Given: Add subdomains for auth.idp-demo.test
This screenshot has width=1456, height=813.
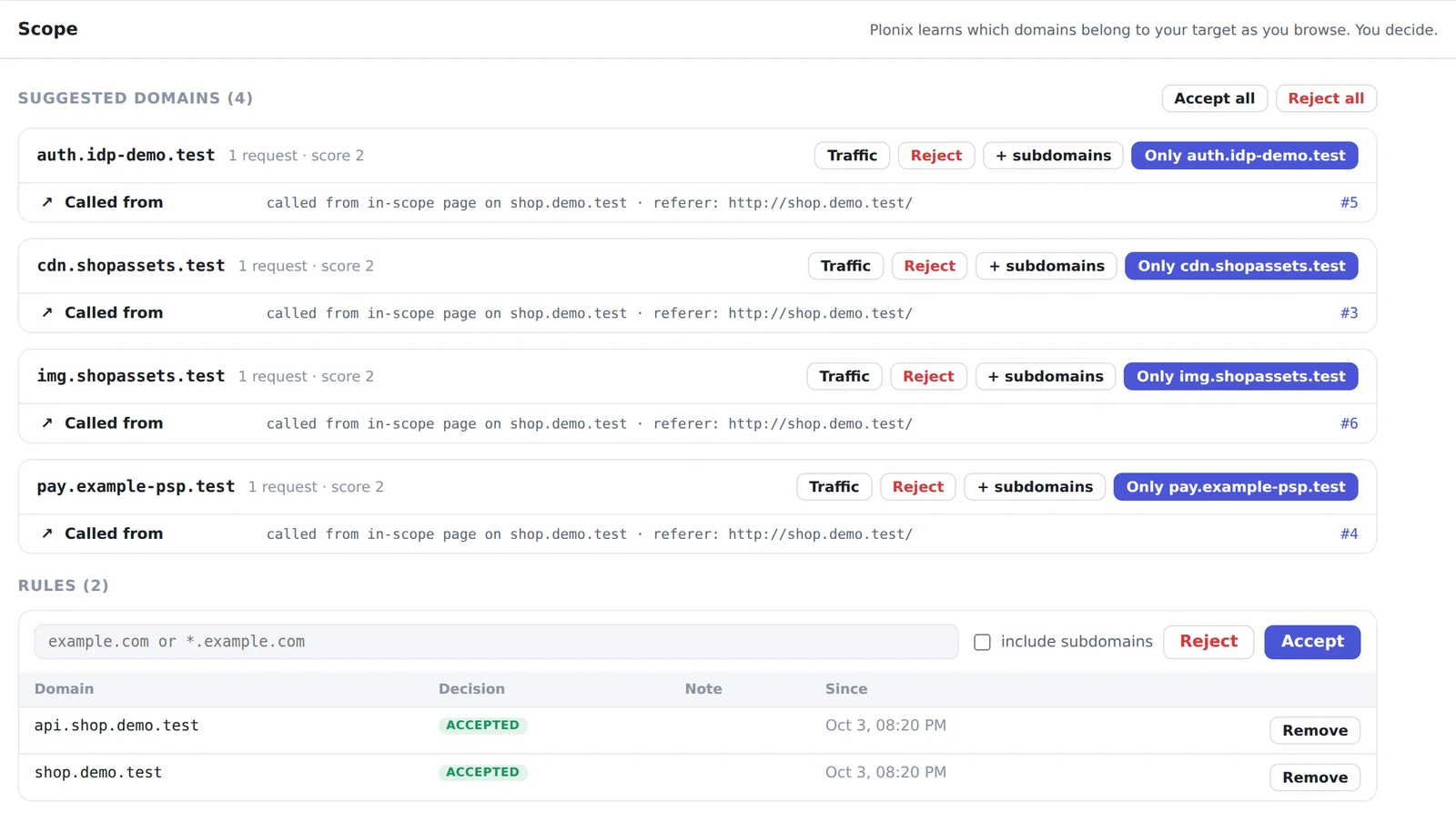Looking at the screenshot, I should pos(1053,156).
